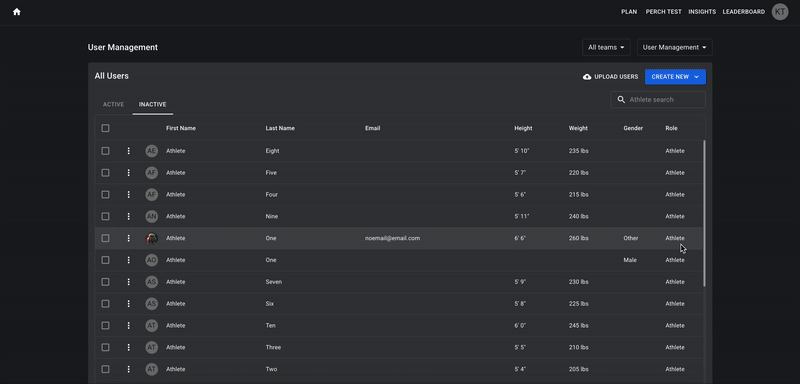800x384 pixels.
Task: Open options menu for Athlete Two
Action: point(129,369)
